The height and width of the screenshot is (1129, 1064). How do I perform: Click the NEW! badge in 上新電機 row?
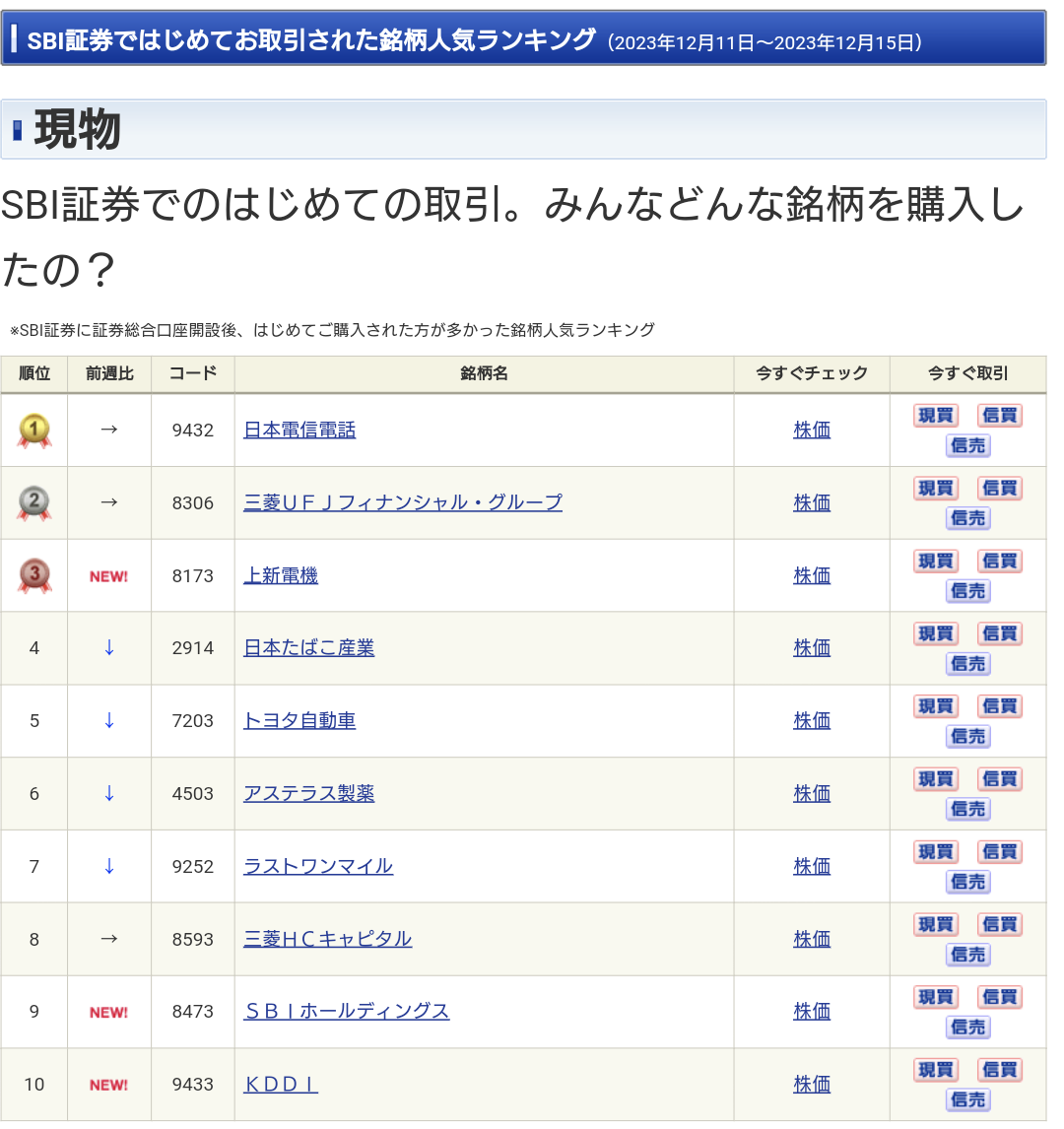pos(108,576)
